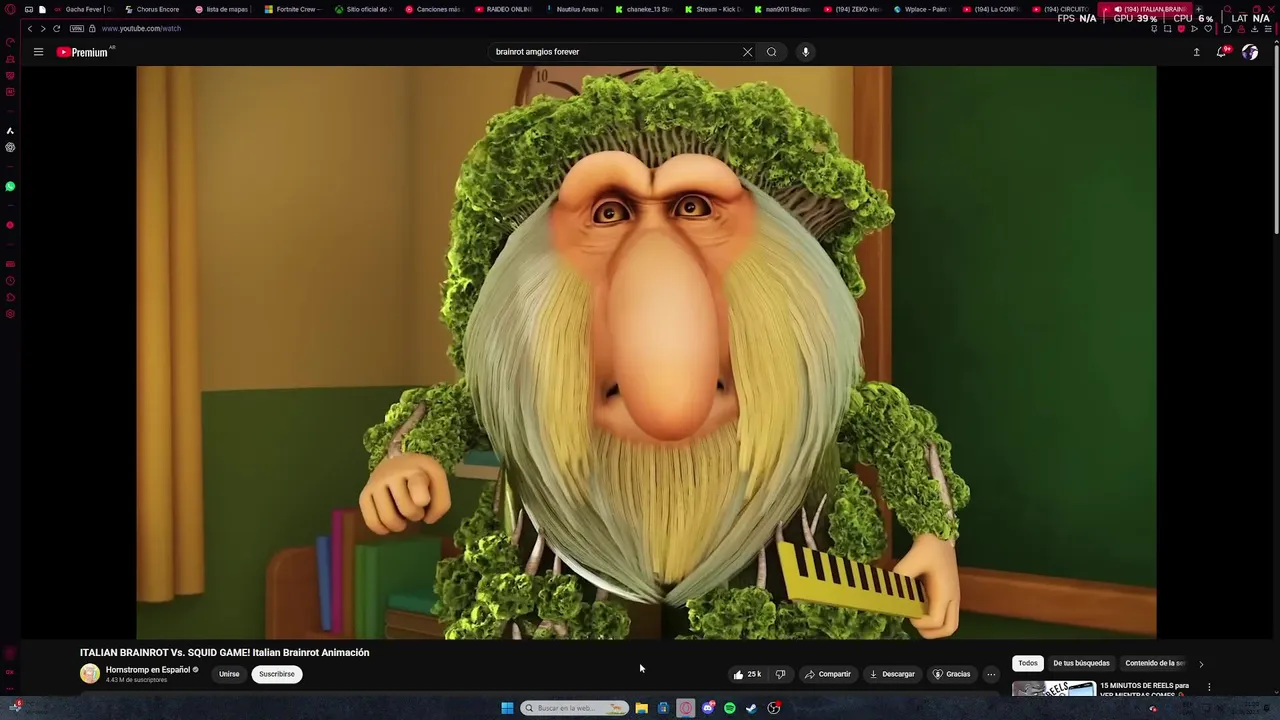This screenshot has height=720, width=1280.
Task: Start voice search with the microphone
Action: click(805, 52)
